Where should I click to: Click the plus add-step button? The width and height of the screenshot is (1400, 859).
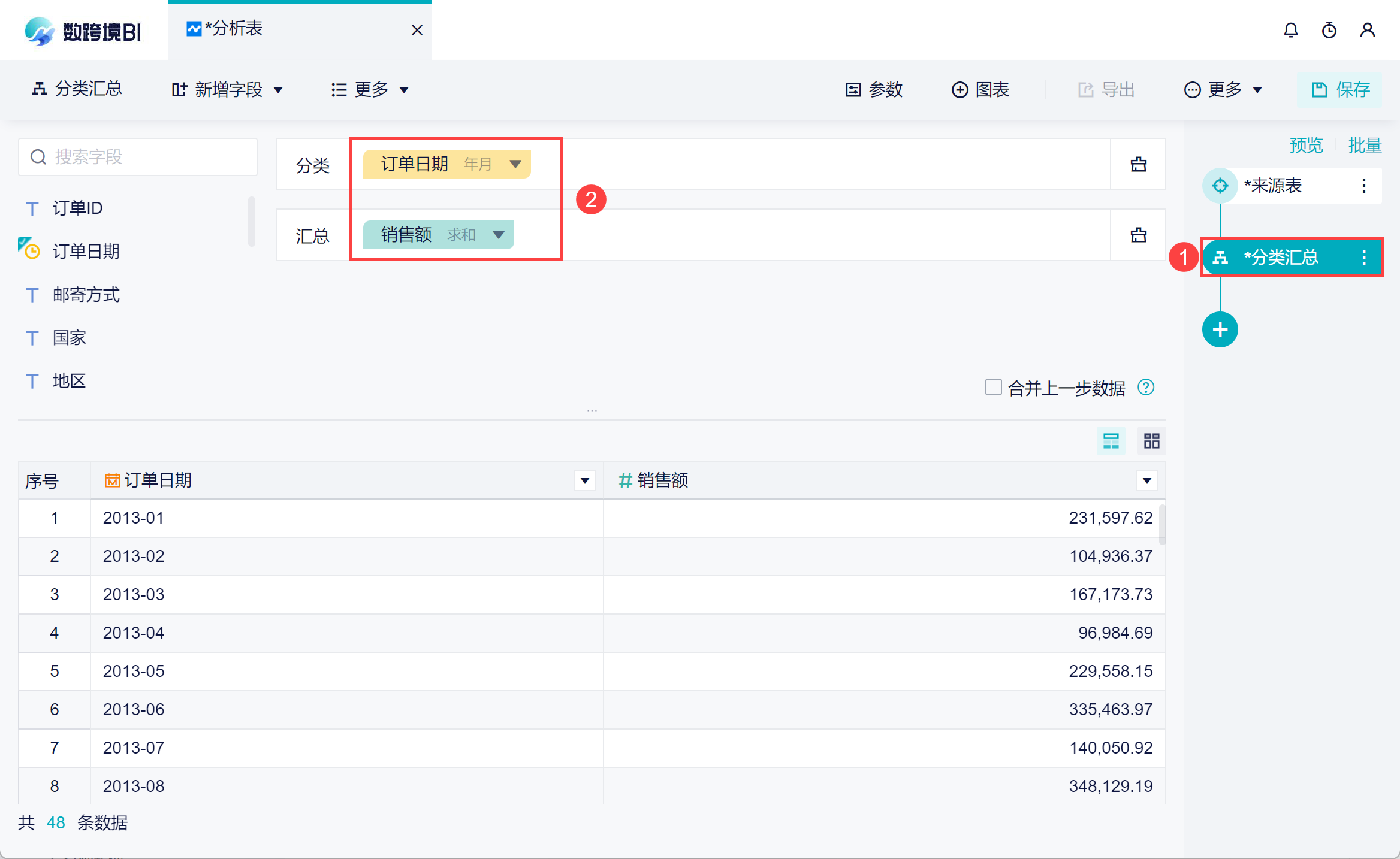(1220, 329)
